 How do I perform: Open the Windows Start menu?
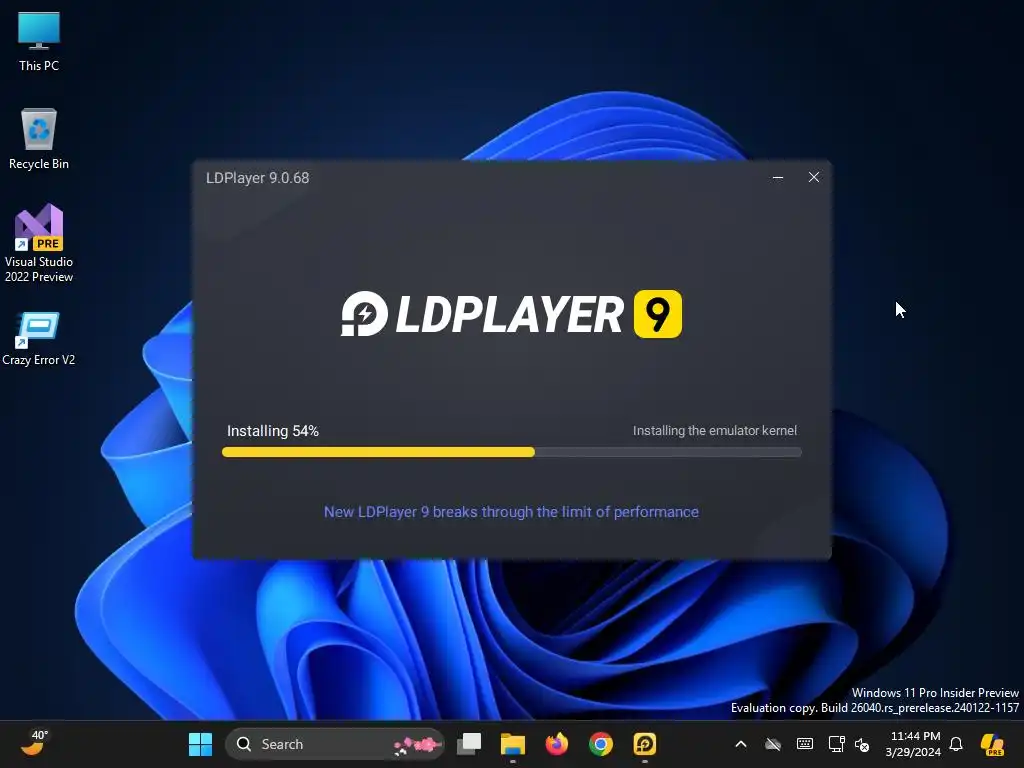tap(200, 744)
